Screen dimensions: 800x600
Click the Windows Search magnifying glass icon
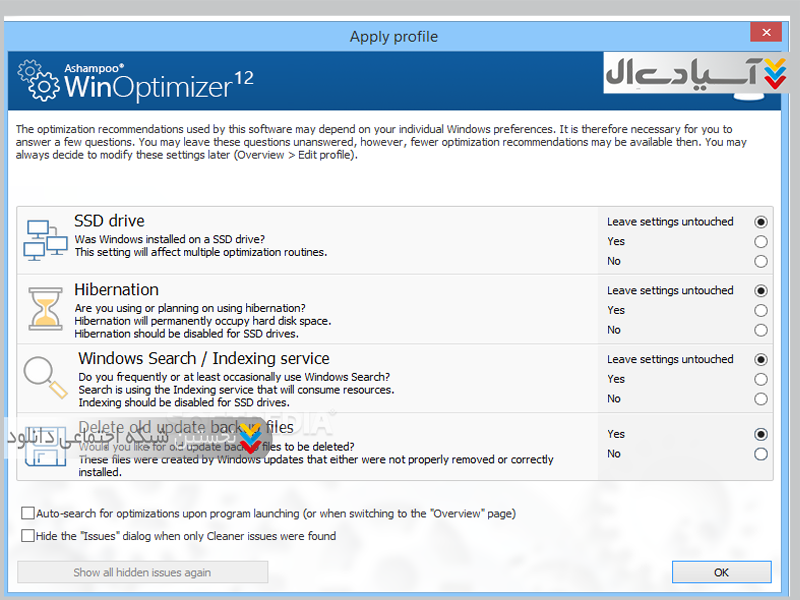[44, 378]
